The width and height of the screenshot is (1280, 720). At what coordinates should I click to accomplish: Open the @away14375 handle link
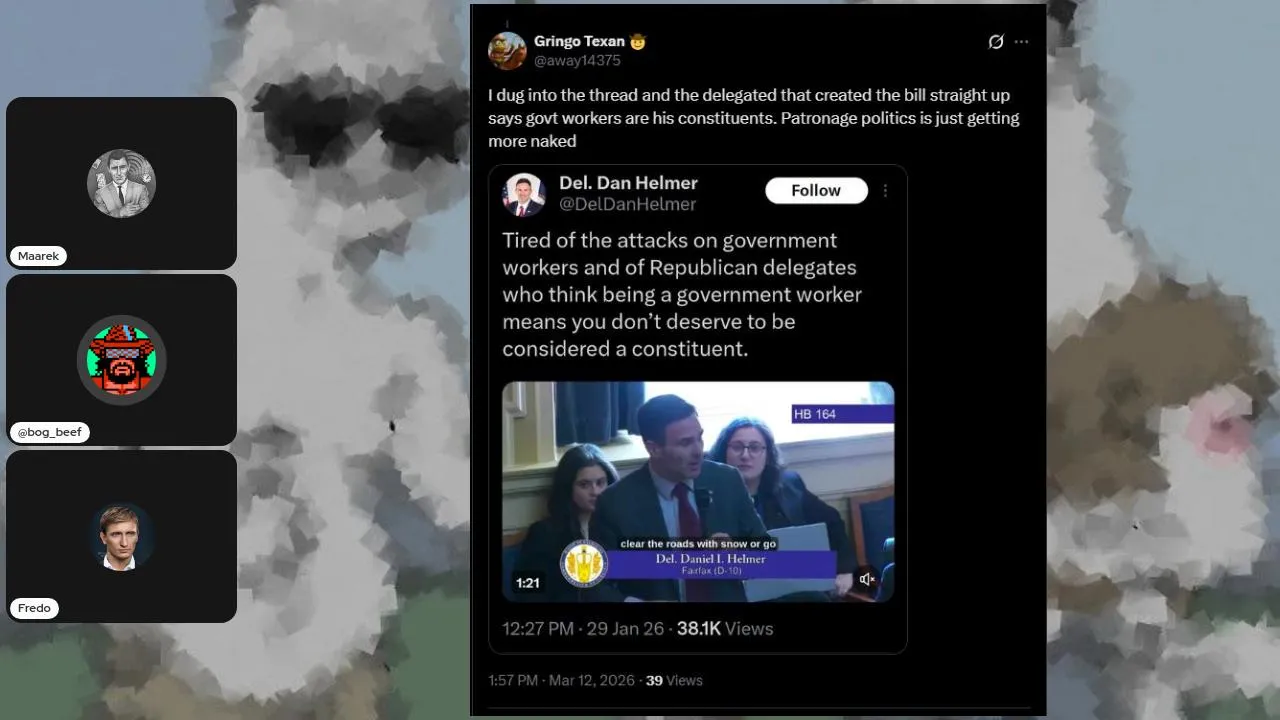[577, 60]
